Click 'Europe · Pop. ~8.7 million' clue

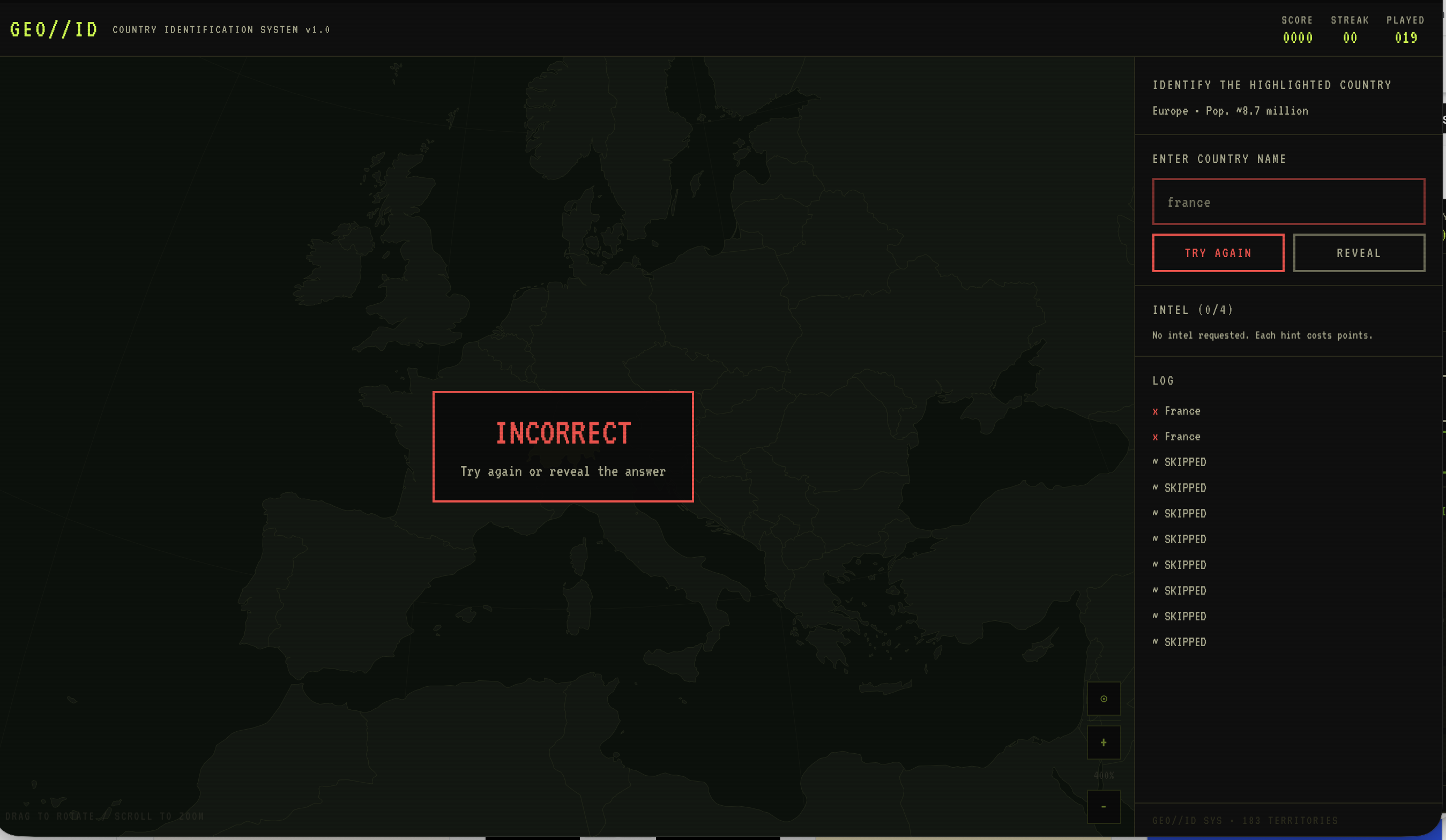pos(1230,111)
